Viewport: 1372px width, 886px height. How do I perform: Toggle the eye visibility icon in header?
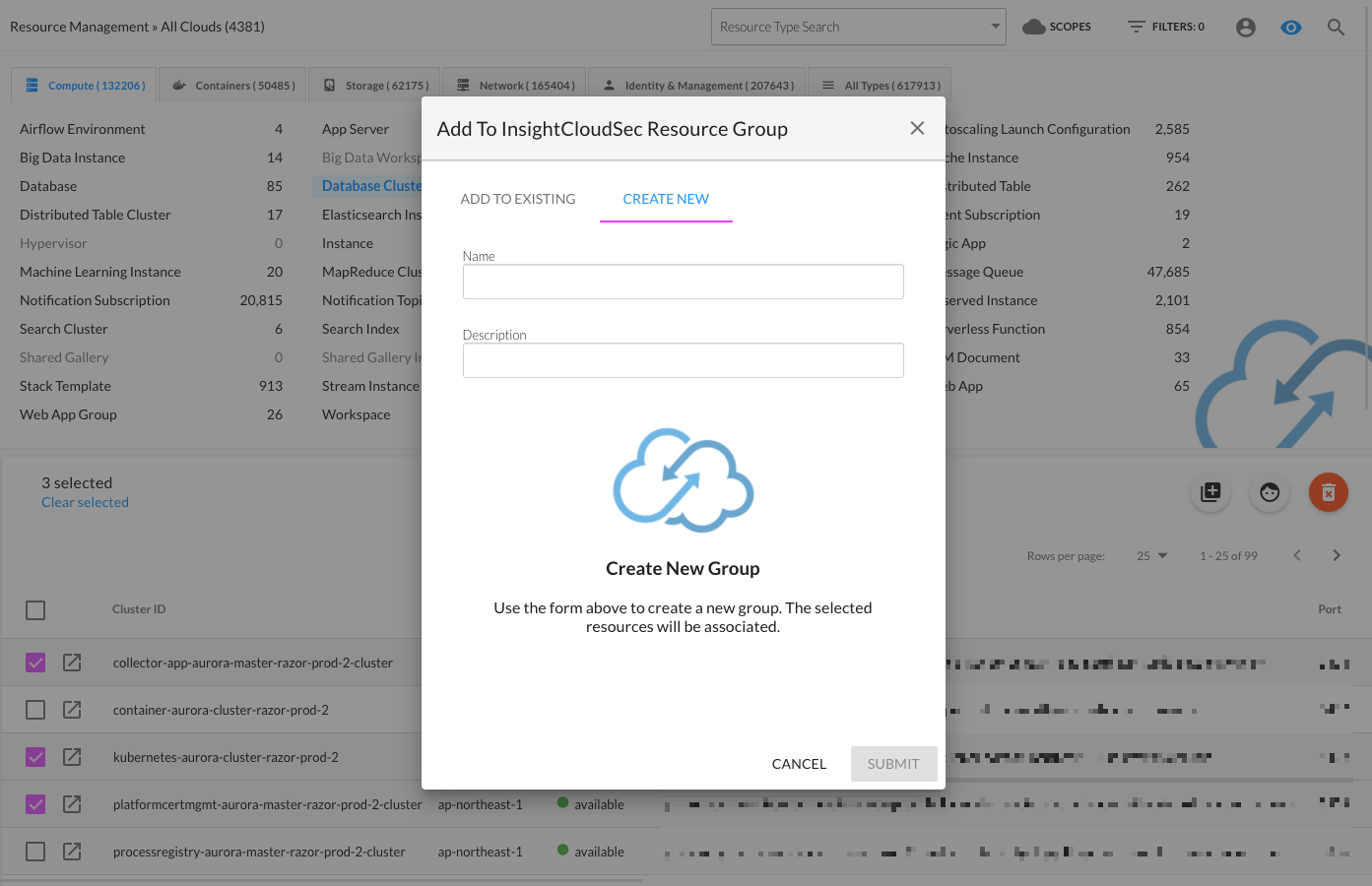click(x=1291, y=28)
